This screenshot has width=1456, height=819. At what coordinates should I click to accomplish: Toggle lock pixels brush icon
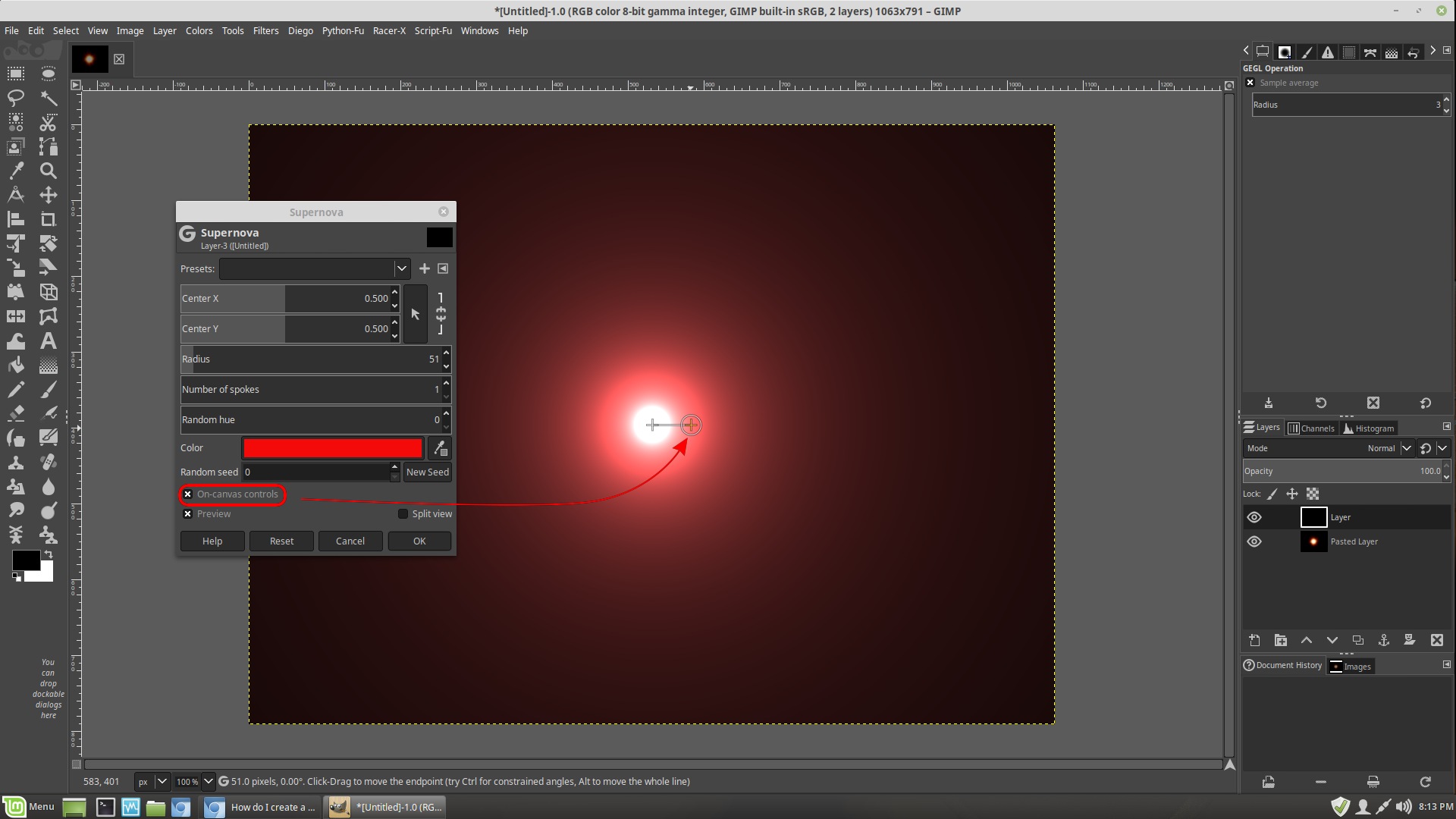pyautogui.click(x=1272, y=494)
